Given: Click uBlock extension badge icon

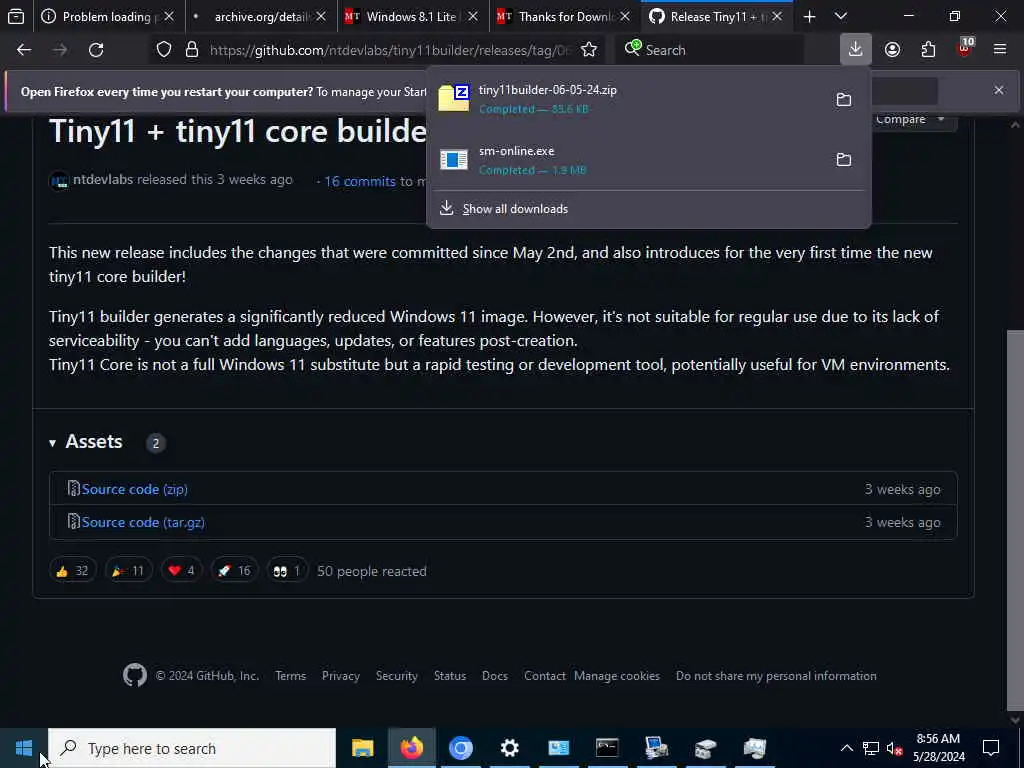Looking at the screenshot, I should pos(965,48).
